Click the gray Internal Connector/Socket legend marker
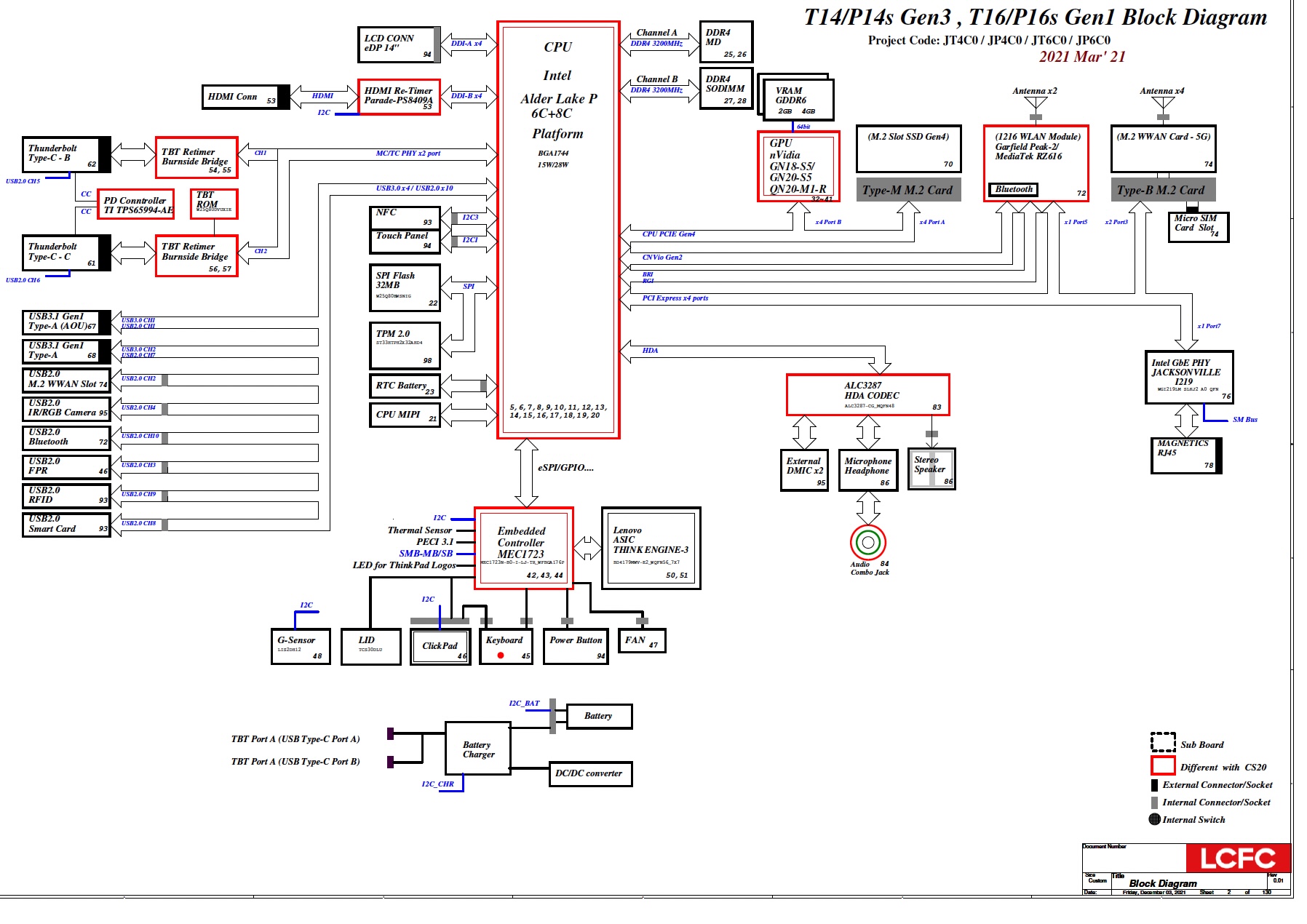This screenshot has width=1307, height=924. click(1154, 802)
